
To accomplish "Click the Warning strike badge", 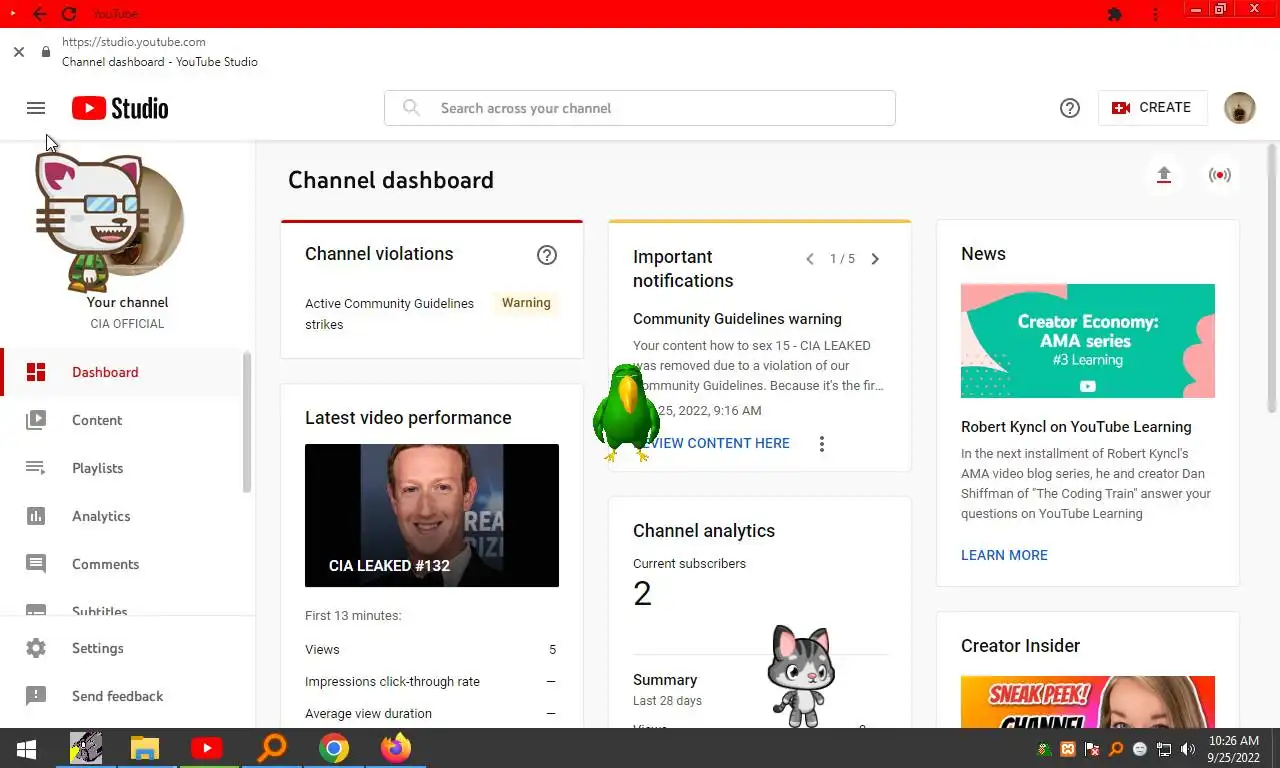I will (x=526, y=303).
